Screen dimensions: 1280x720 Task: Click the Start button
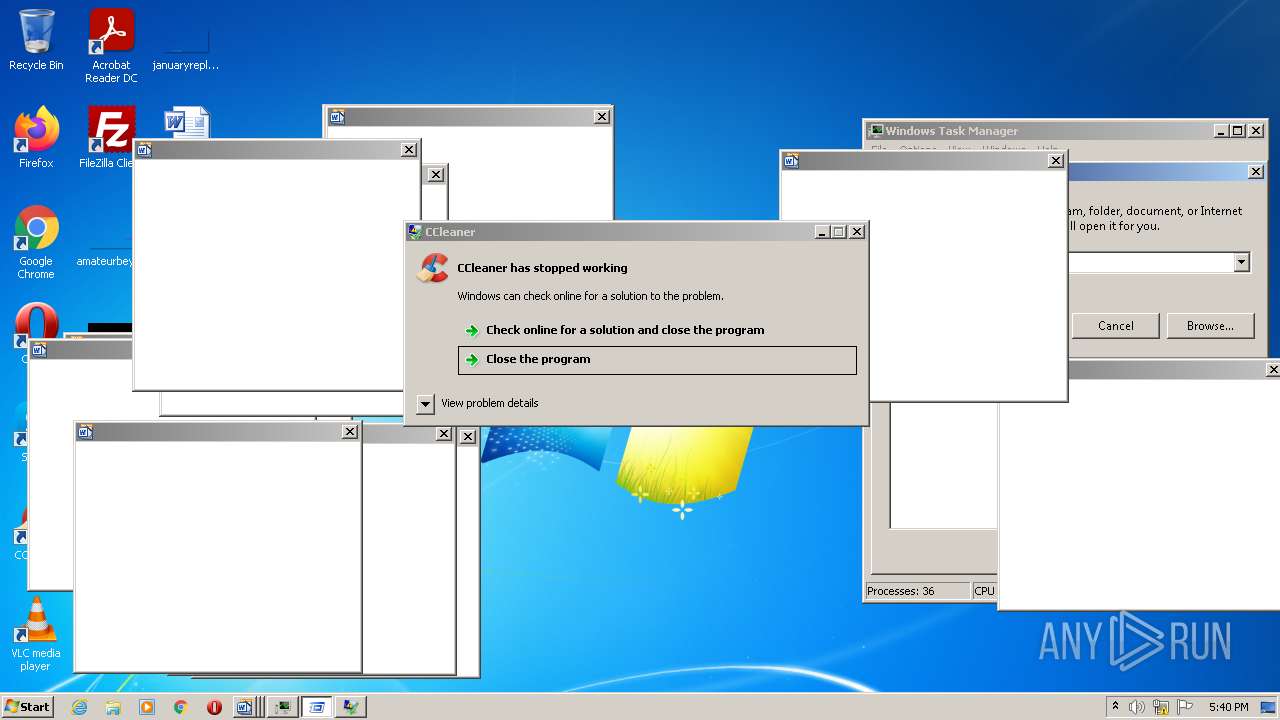click(28, 706)
